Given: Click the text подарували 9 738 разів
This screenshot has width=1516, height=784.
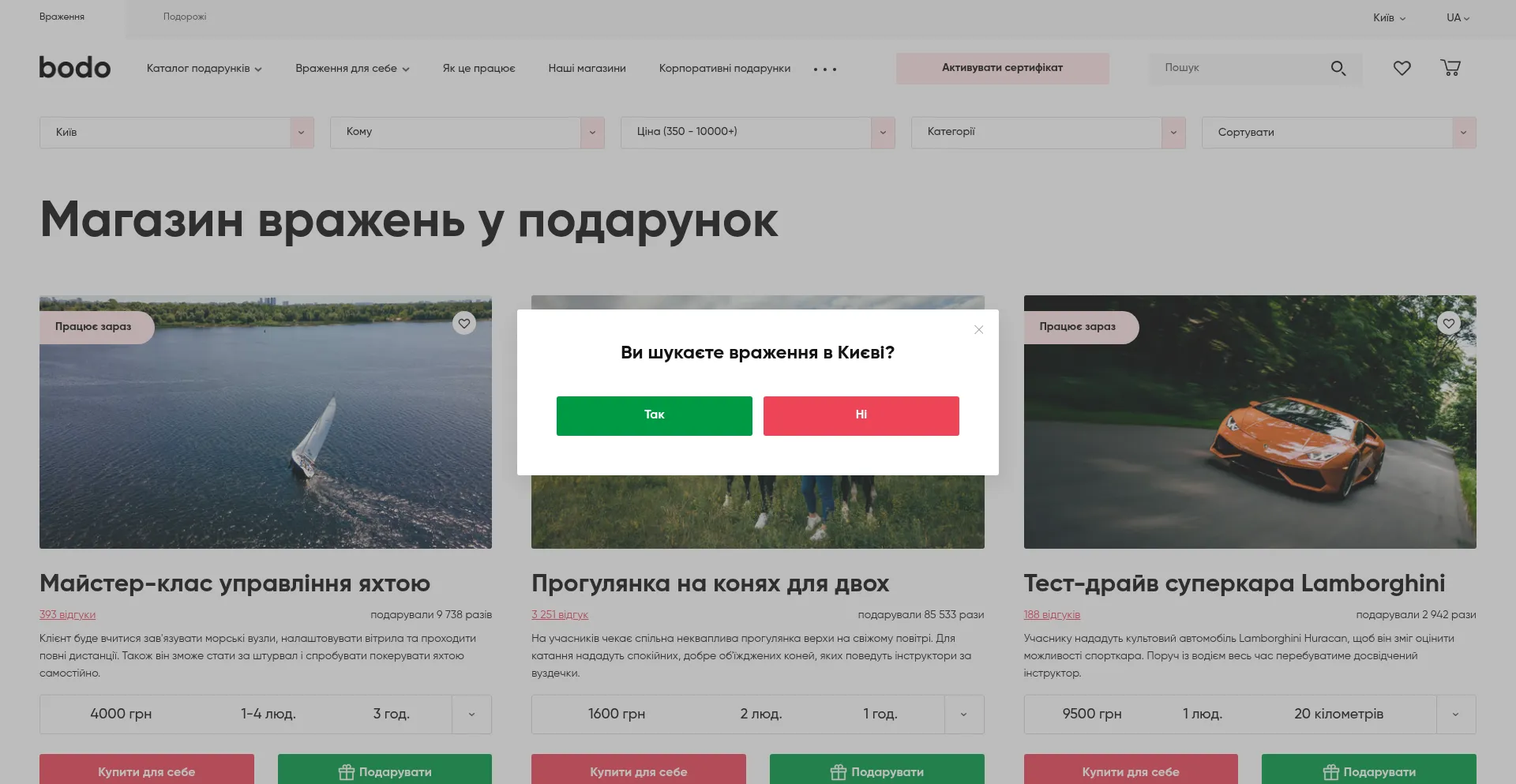Looking at the screenshot, I should click(x=431, y=615).
